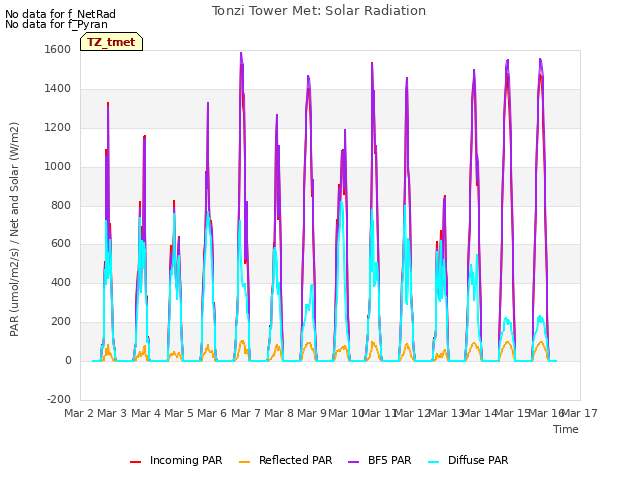
Task: Click the Mar 7 peak of BF5 PAR curve
Action: (x=241, y=53)
